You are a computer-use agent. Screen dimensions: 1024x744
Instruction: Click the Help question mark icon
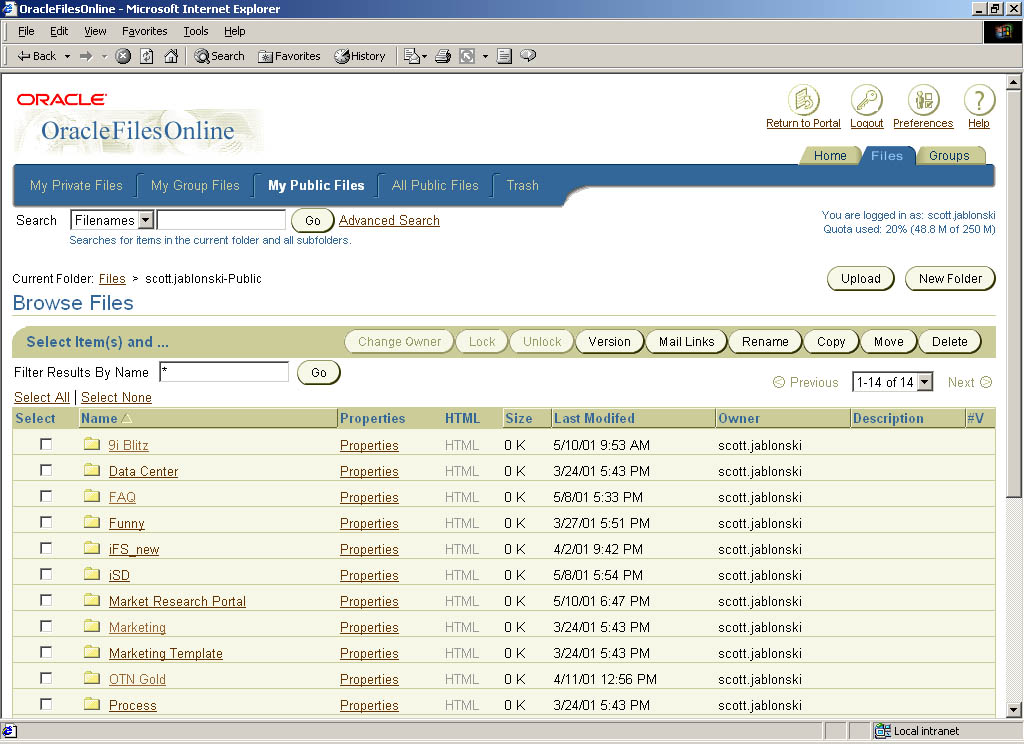point(979,101)
